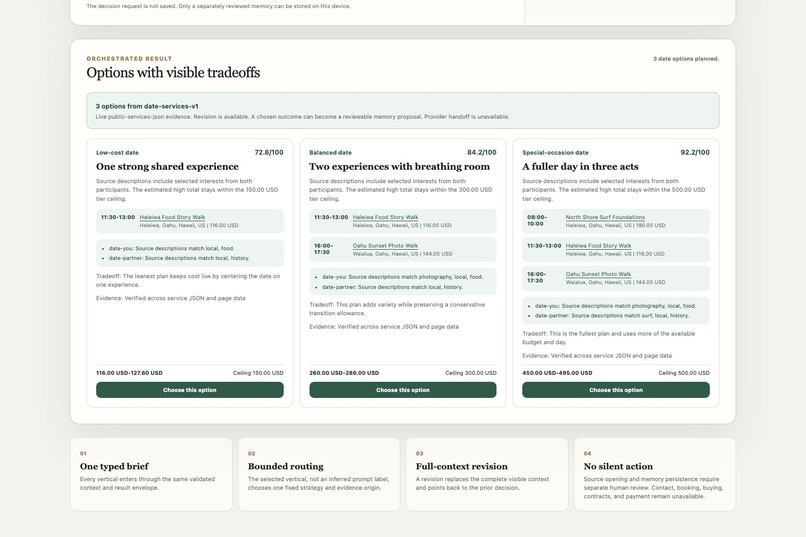806x537 pixels.
Task: Click the '450.00 USD-495.00 USD' price range
Action: 557,373
